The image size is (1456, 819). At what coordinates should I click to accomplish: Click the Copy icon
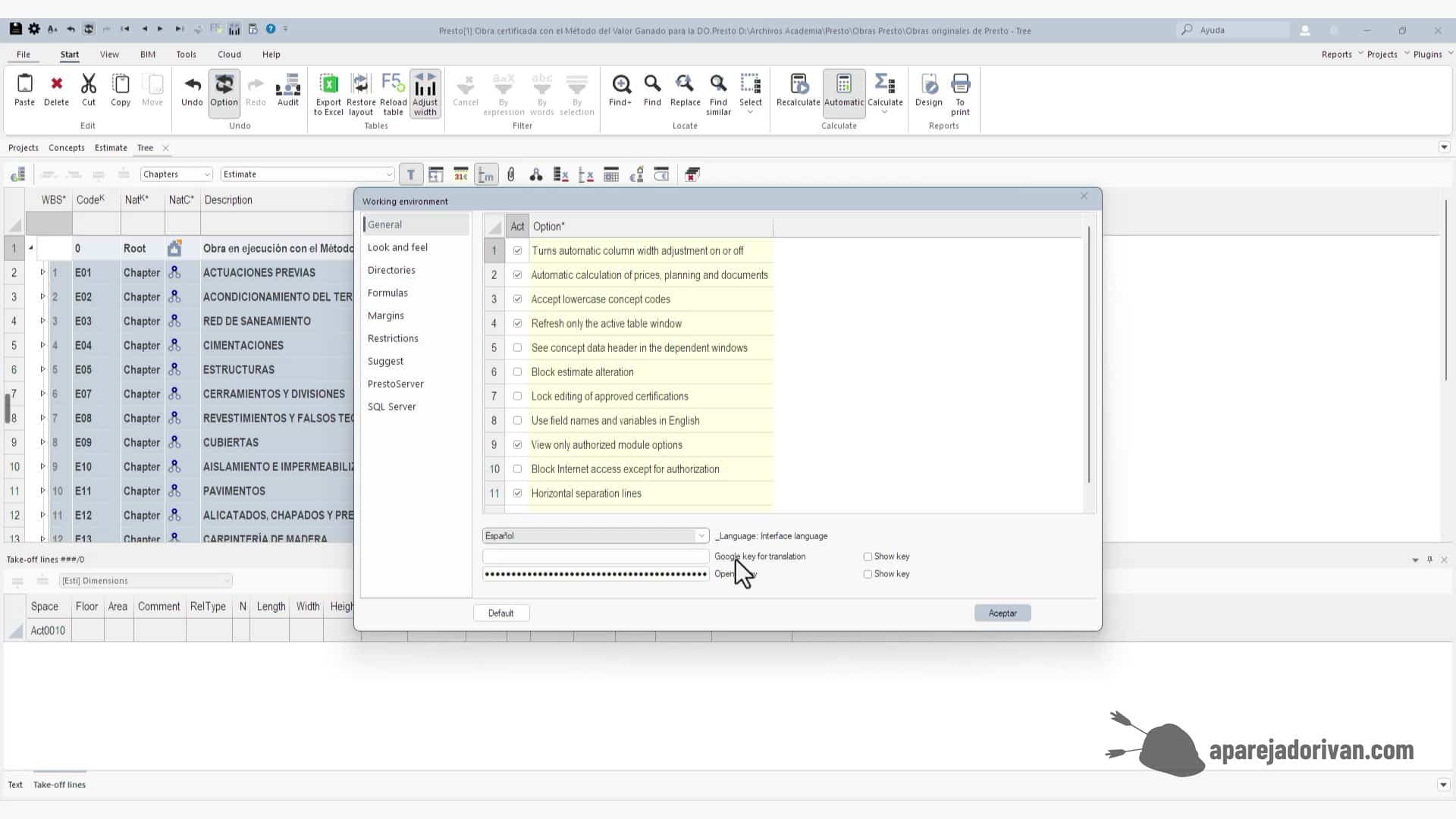tap(121, 89)
